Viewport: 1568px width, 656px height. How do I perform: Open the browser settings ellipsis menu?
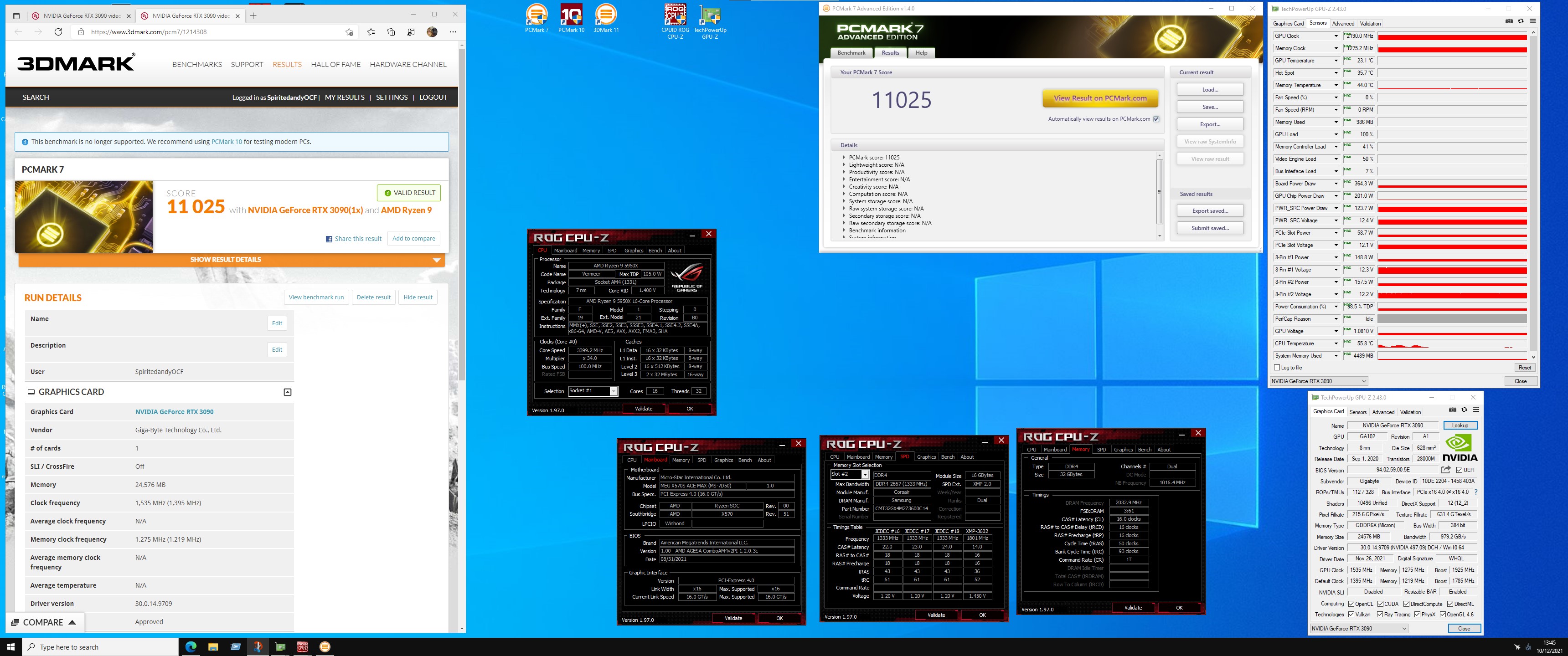453,31
